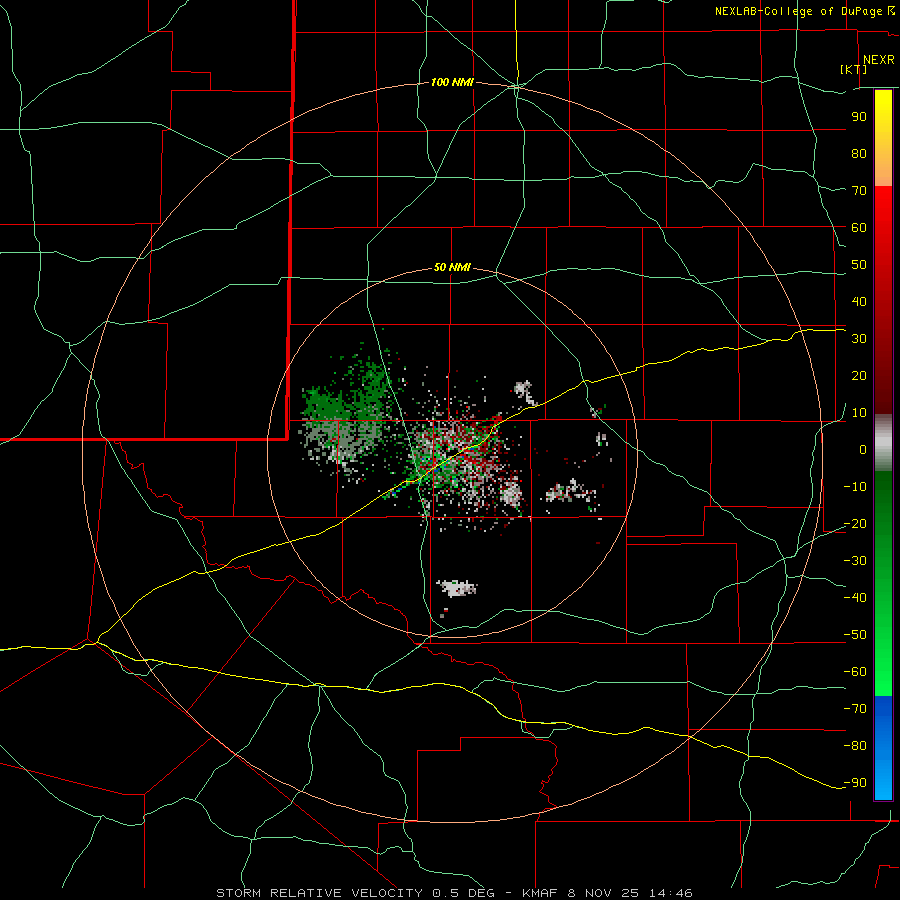Select the positive "10" scale value

tap(859, 413)
